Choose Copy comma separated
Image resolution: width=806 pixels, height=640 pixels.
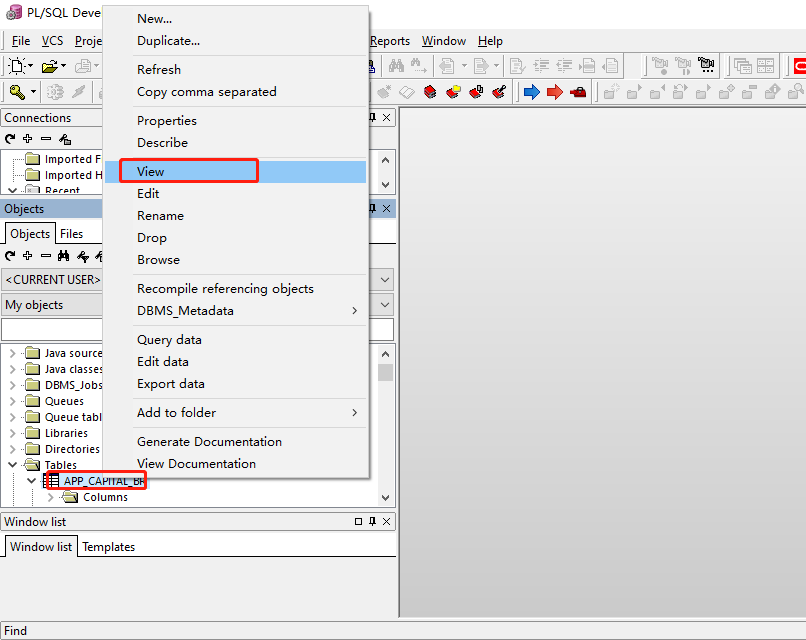235,92
